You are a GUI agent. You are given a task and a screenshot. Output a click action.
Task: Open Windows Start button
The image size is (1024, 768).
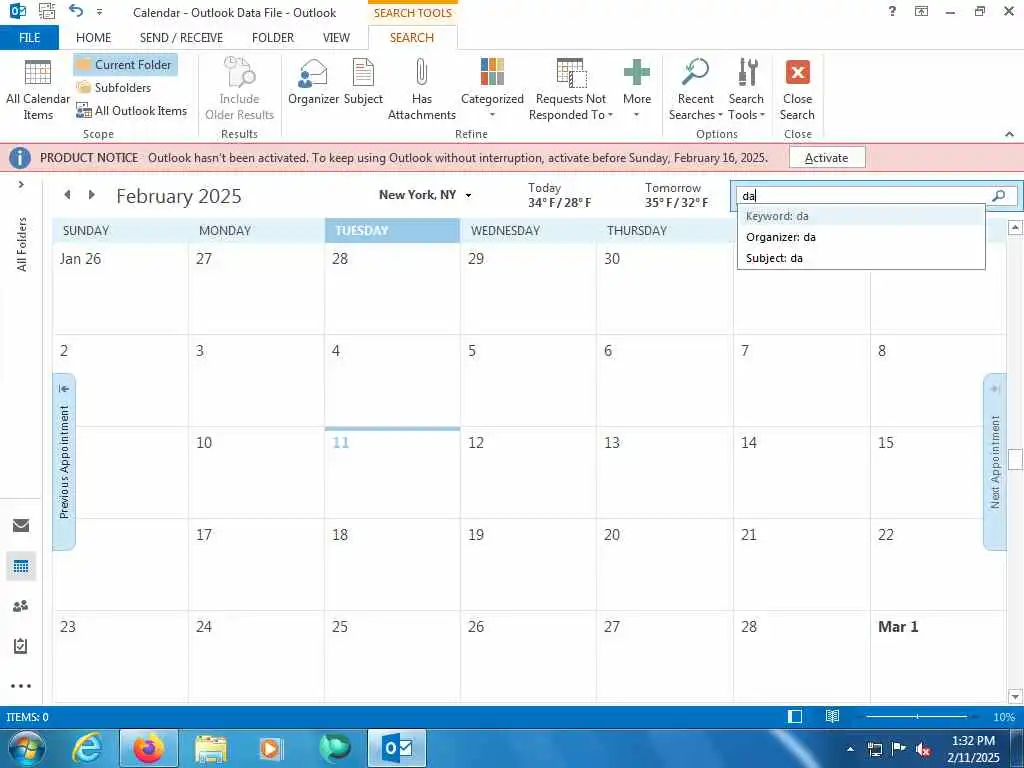tap(27, 748)
